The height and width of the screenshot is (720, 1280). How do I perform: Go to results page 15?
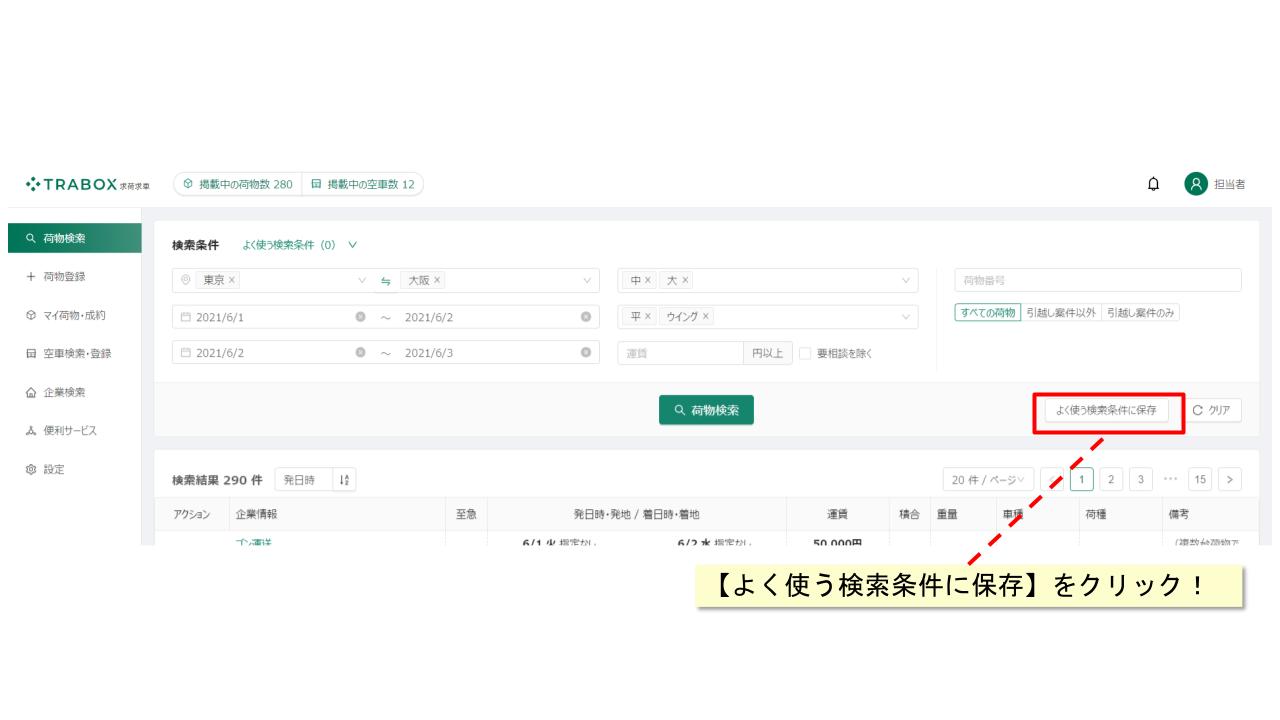(1200, 480)
